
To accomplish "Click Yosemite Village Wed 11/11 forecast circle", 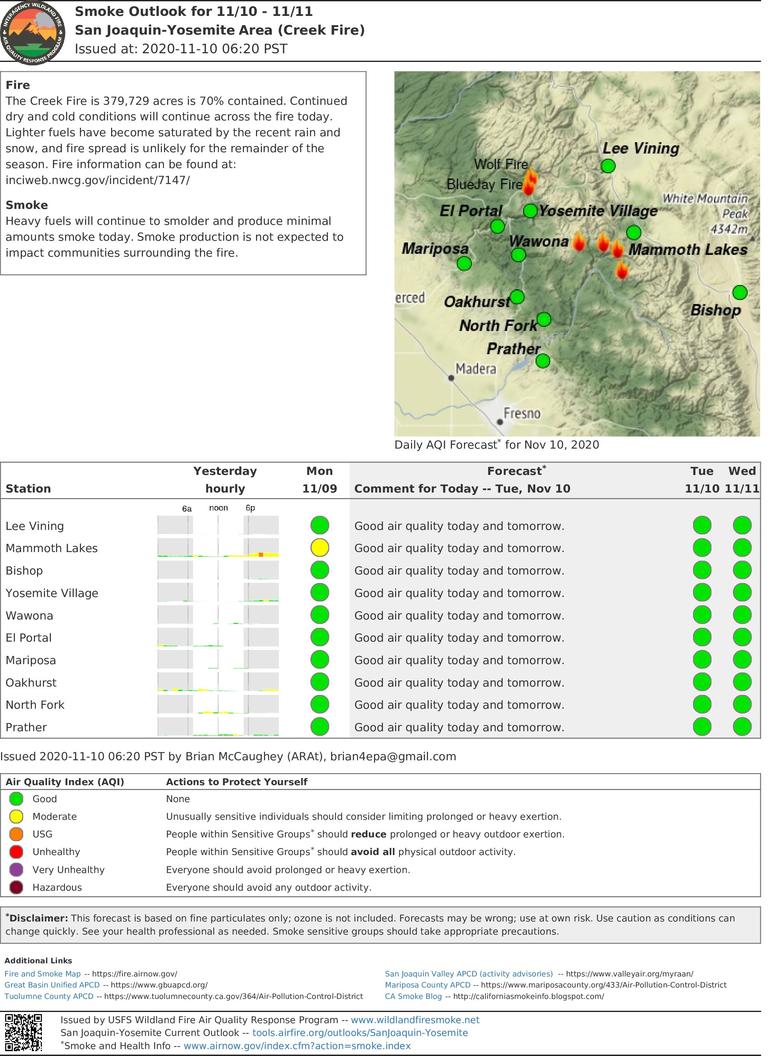I will tap(742, 593).
